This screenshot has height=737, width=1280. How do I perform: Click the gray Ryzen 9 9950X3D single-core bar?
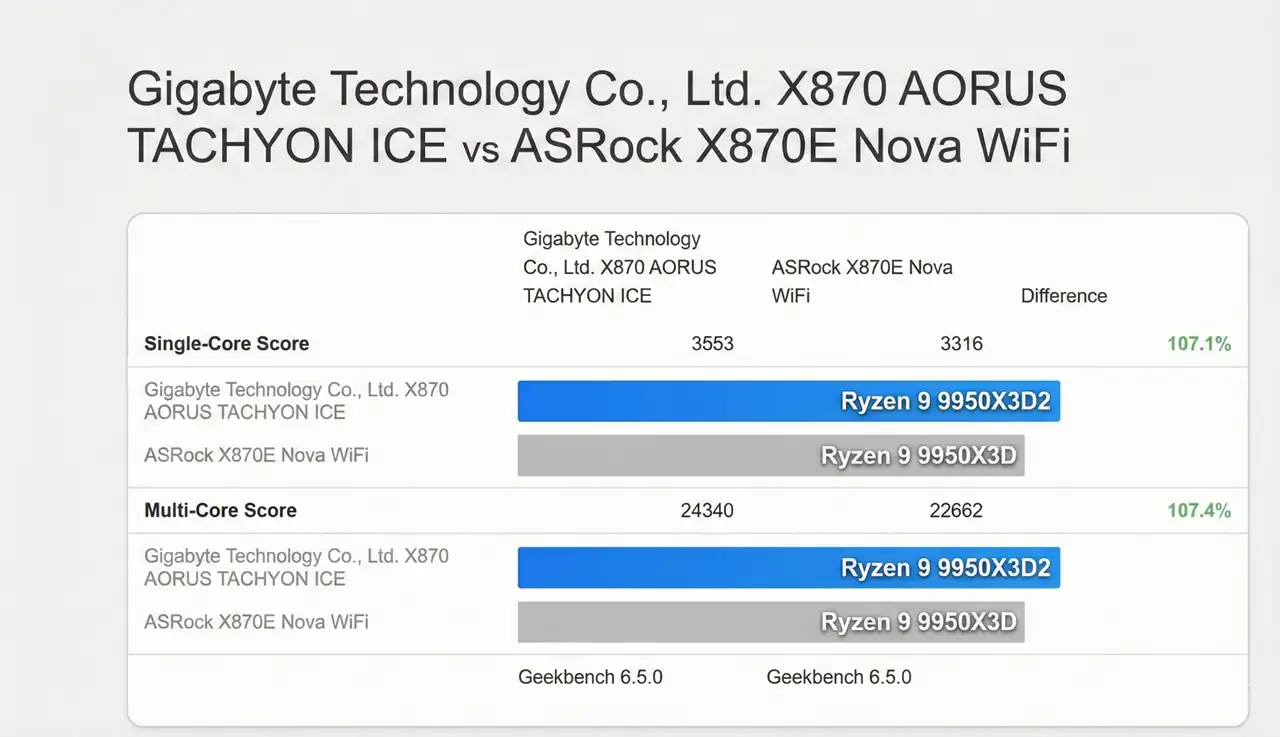pos(771,455)
